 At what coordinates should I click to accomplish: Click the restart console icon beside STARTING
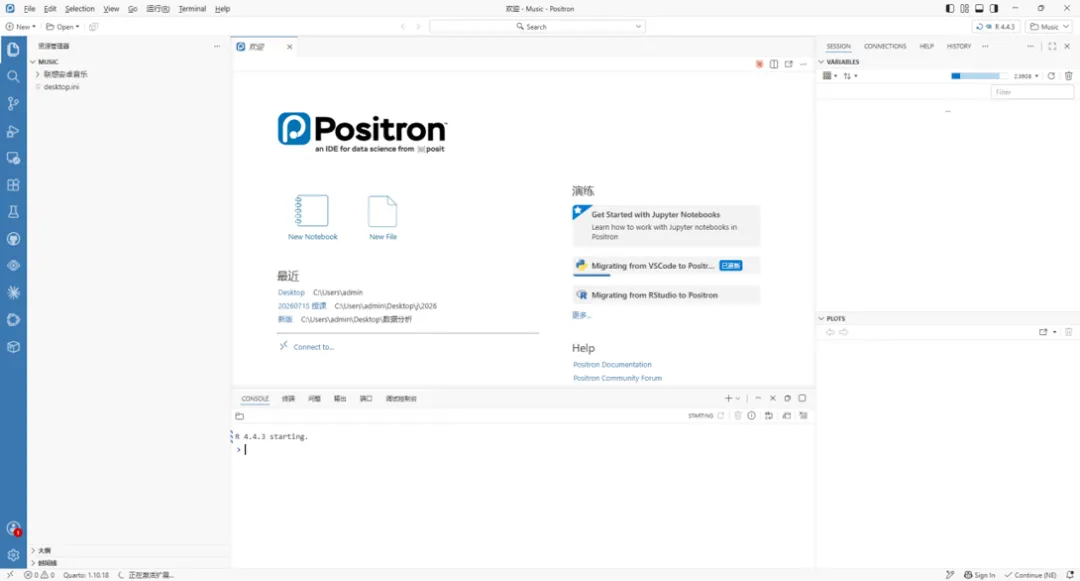(721, 416)
